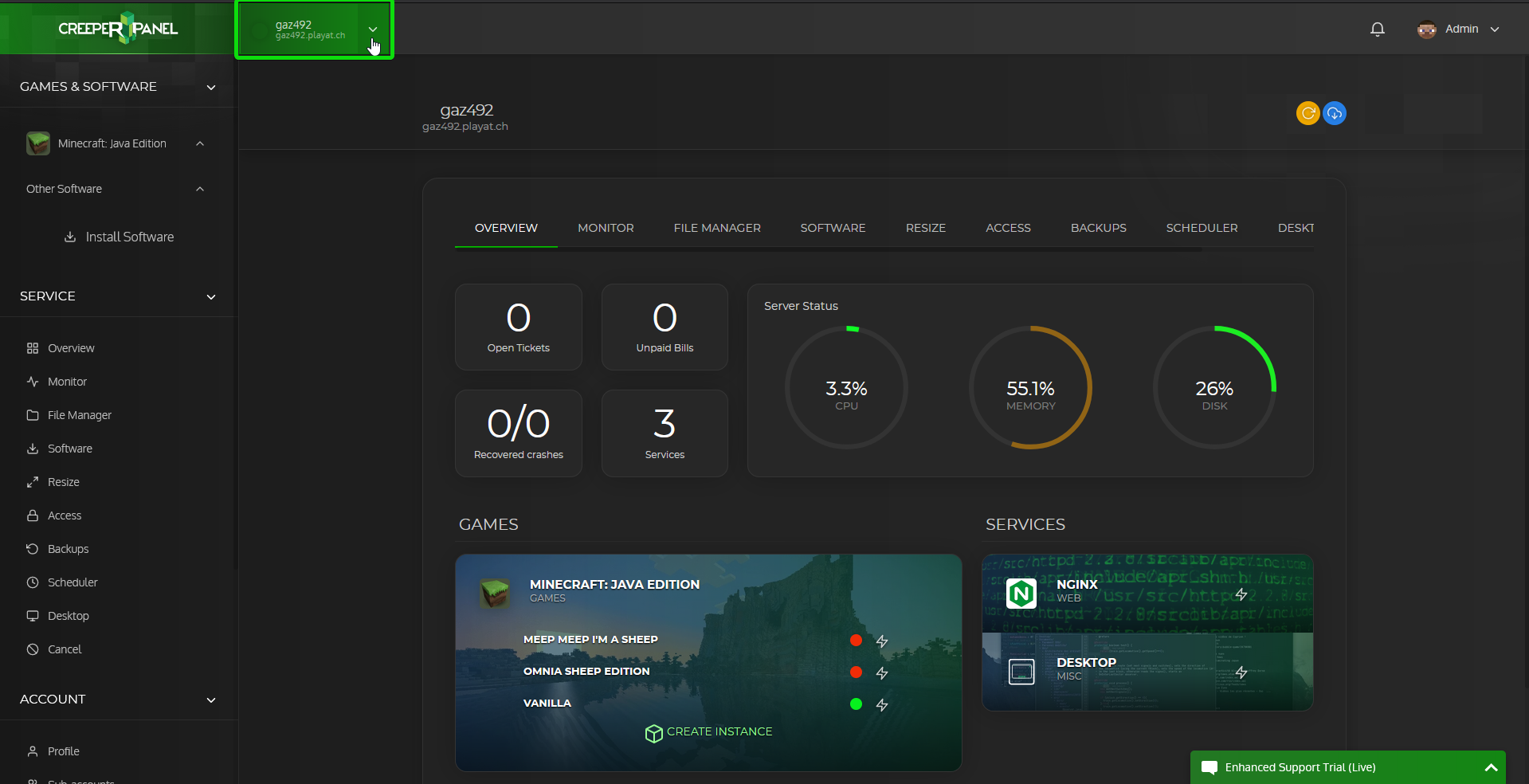Click the Unpaid Bills count card

click(x=665, y=327)
